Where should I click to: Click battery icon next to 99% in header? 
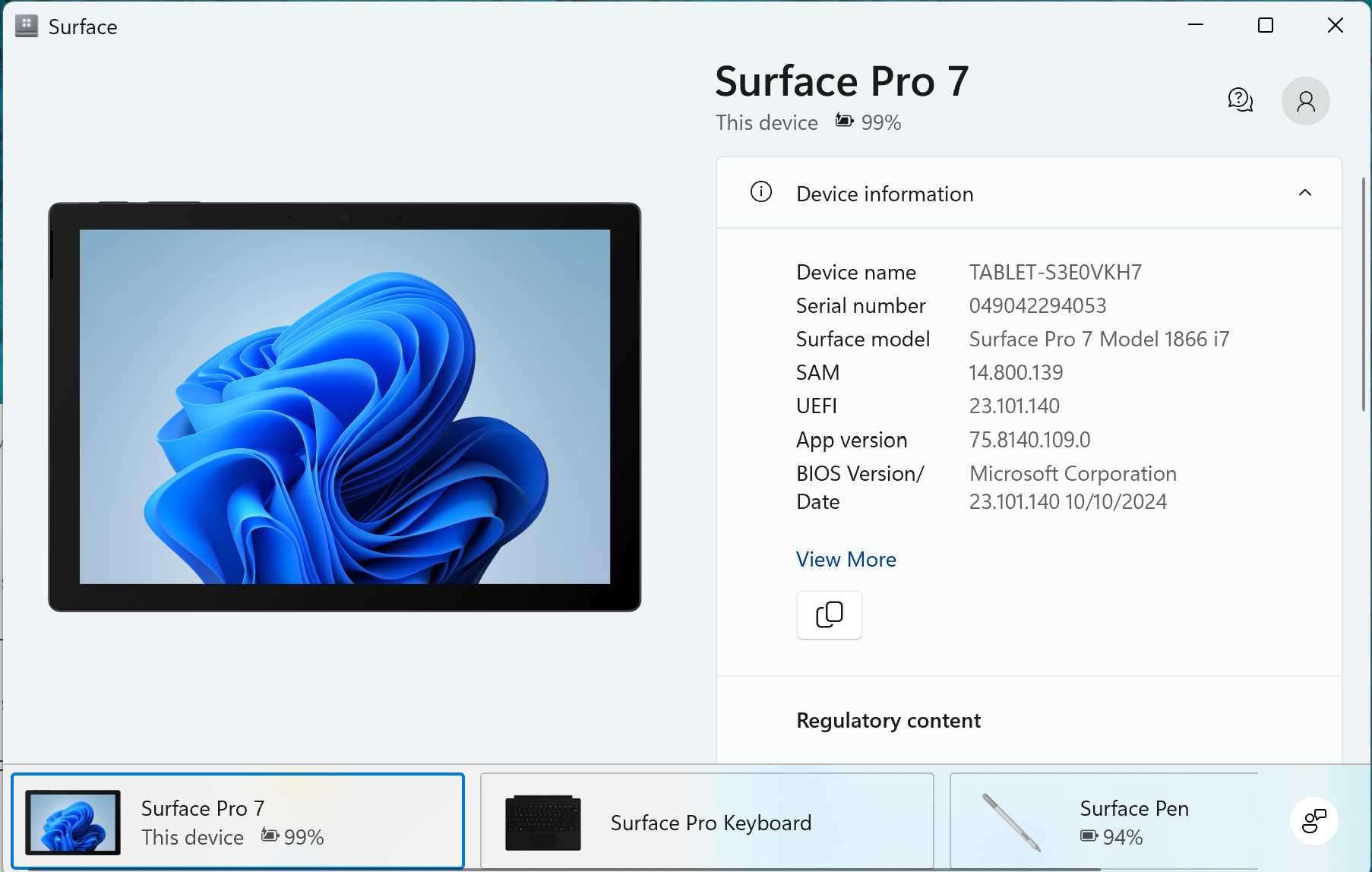tap(844, 120)
